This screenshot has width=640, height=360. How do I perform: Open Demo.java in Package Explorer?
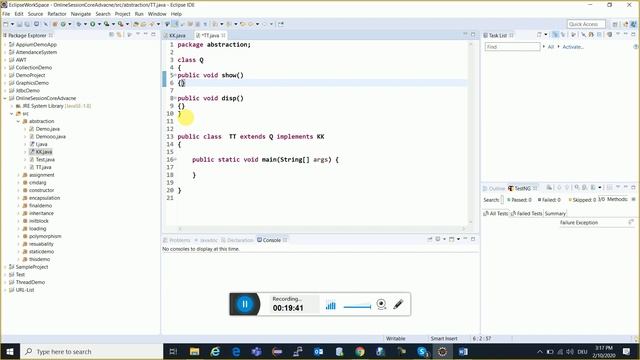coord(47,129)
